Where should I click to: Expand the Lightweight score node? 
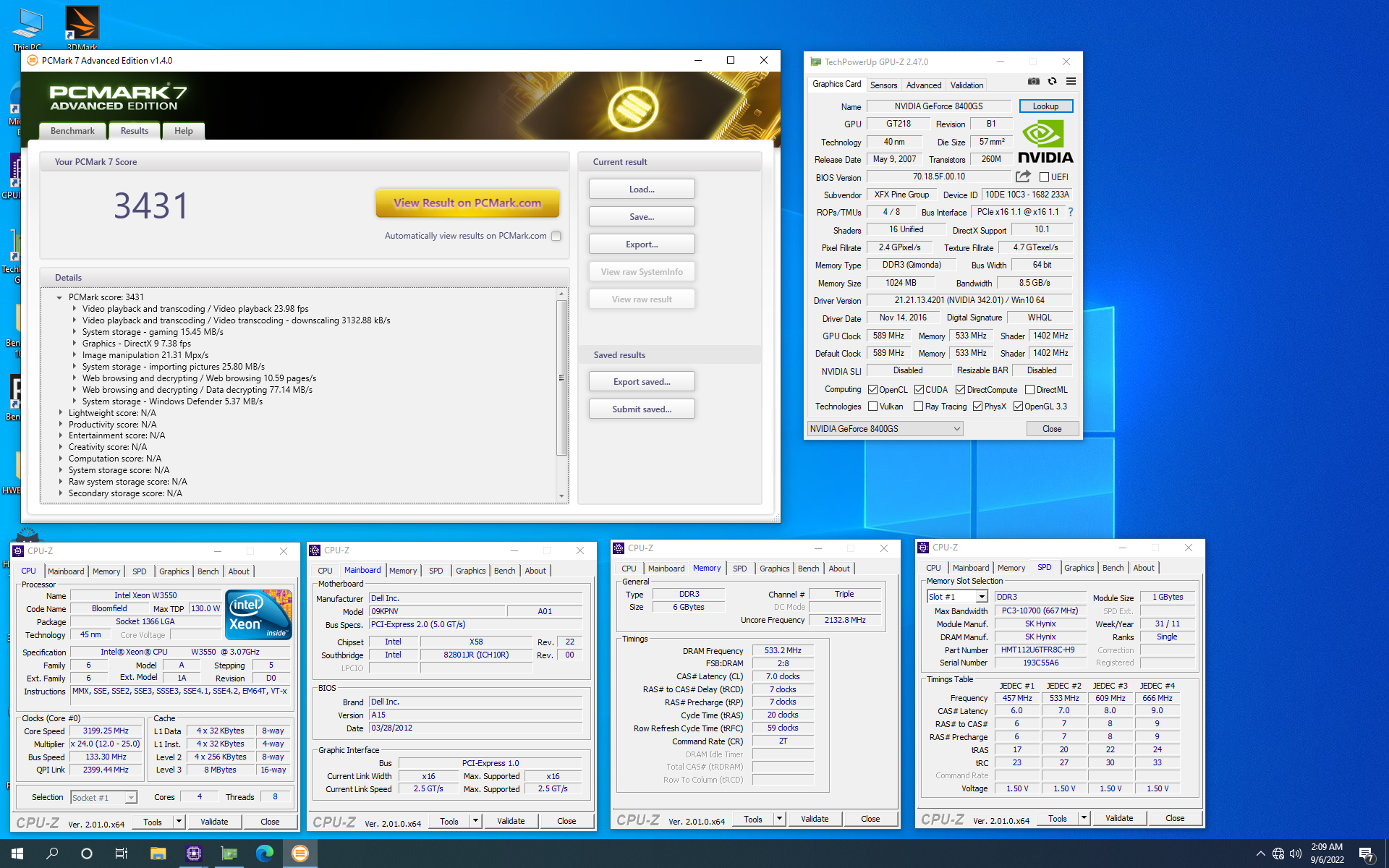pyautogui.click(x=60, y=413)
